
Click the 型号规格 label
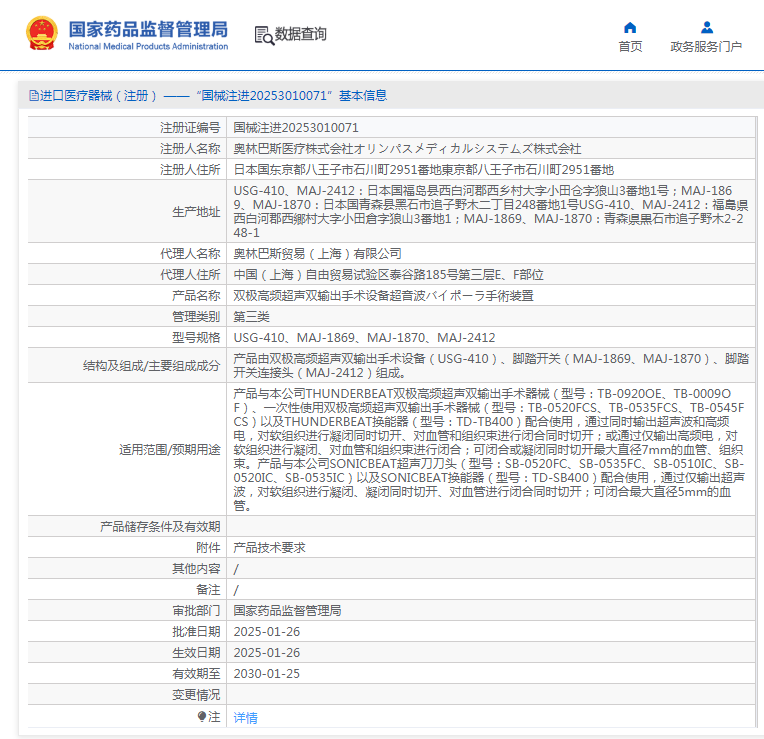point(196,338)
